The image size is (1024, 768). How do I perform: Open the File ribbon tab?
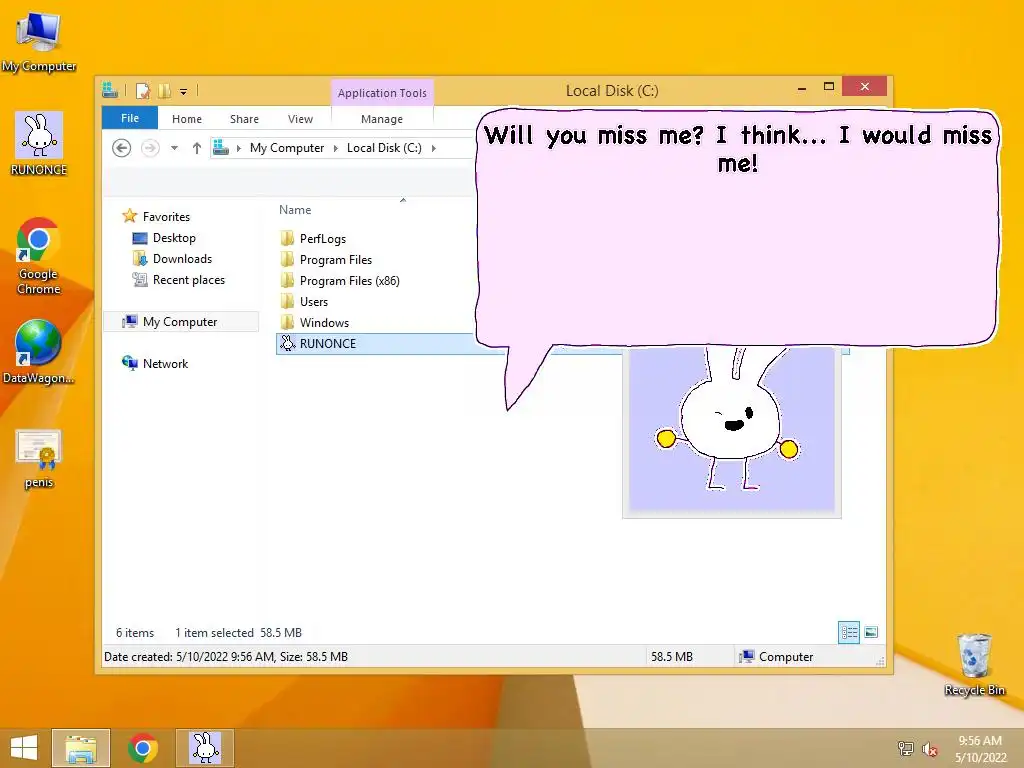tap(130, 118)
